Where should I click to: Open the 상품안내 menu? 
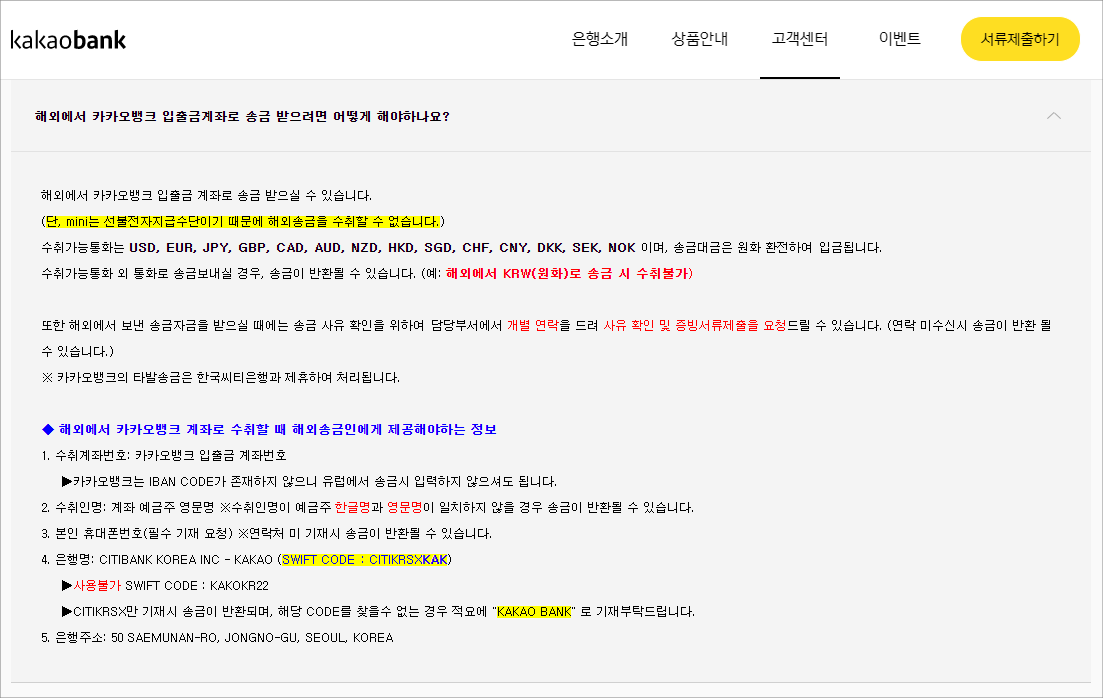point(699,39)
